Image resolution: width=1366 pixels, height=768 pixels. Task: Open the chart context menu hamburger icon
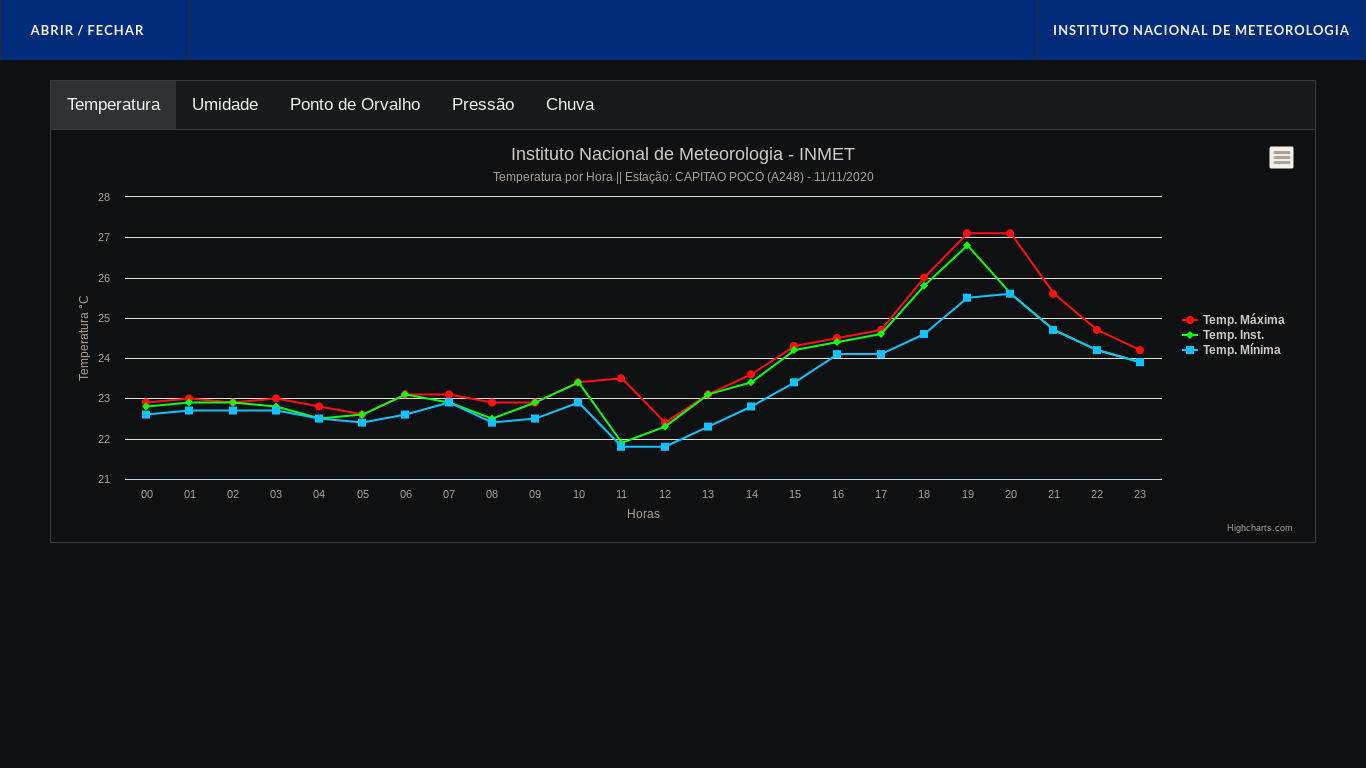pos(1281,158)
